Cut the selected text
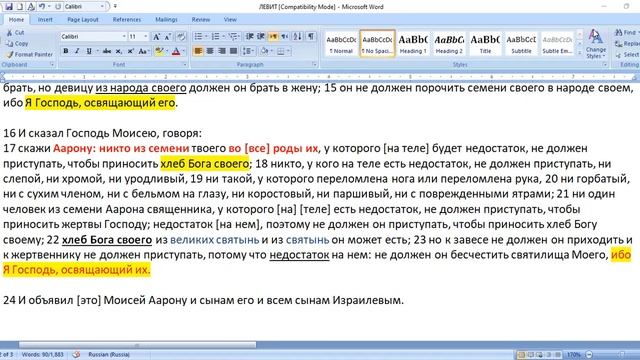640x360 pixels. [x=16, y=33]
